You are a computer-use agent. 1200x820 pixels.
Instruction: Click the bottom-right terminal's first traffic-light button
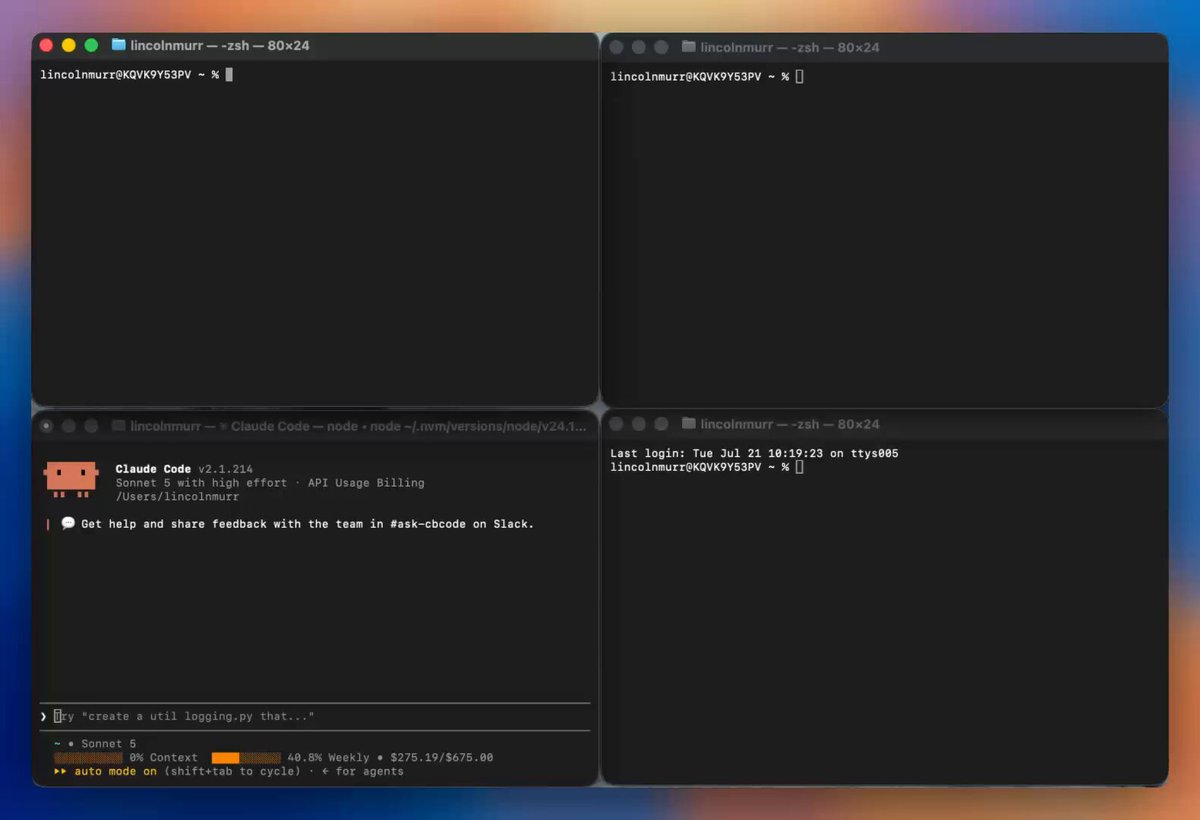[616, 424]
